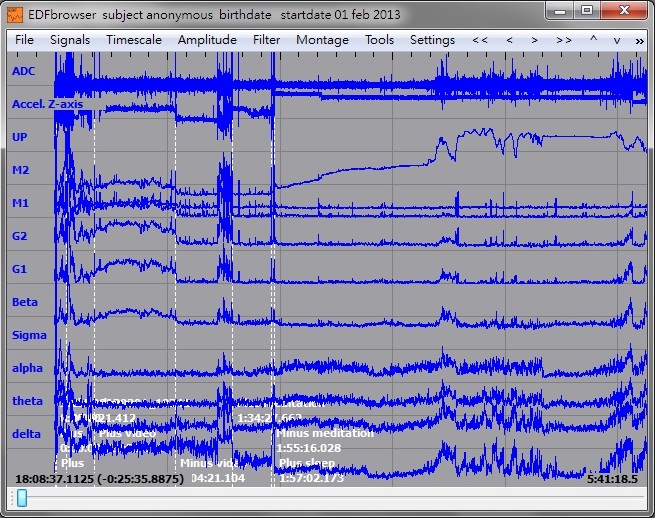Click the Plus video annotation marker

pos(127,433)
